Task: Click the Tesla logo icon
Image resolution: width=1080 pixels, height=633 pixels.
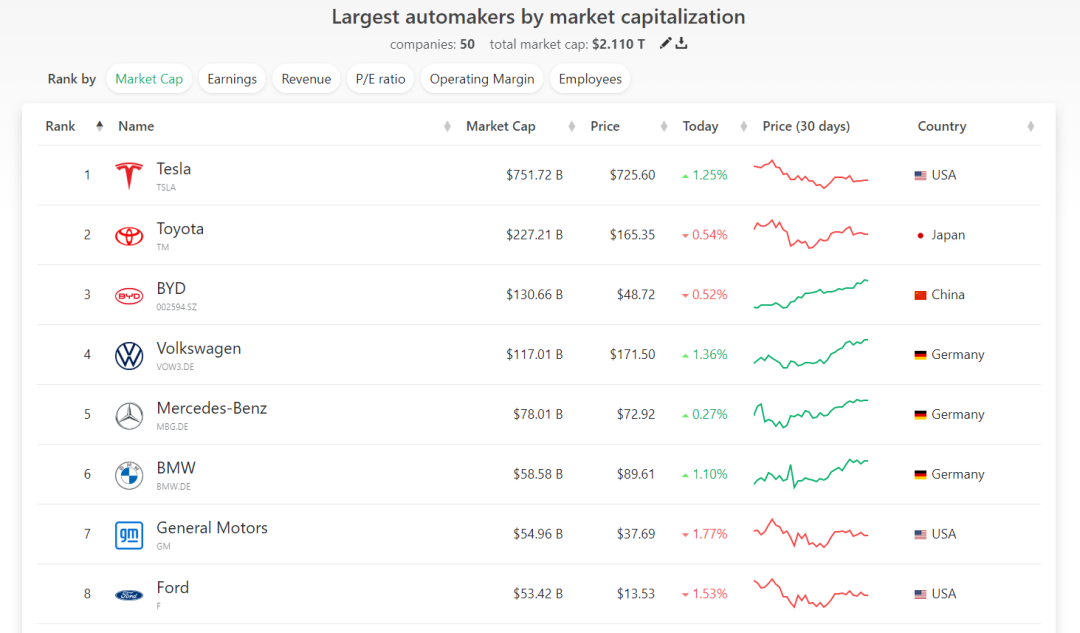Action: [129, 175]
